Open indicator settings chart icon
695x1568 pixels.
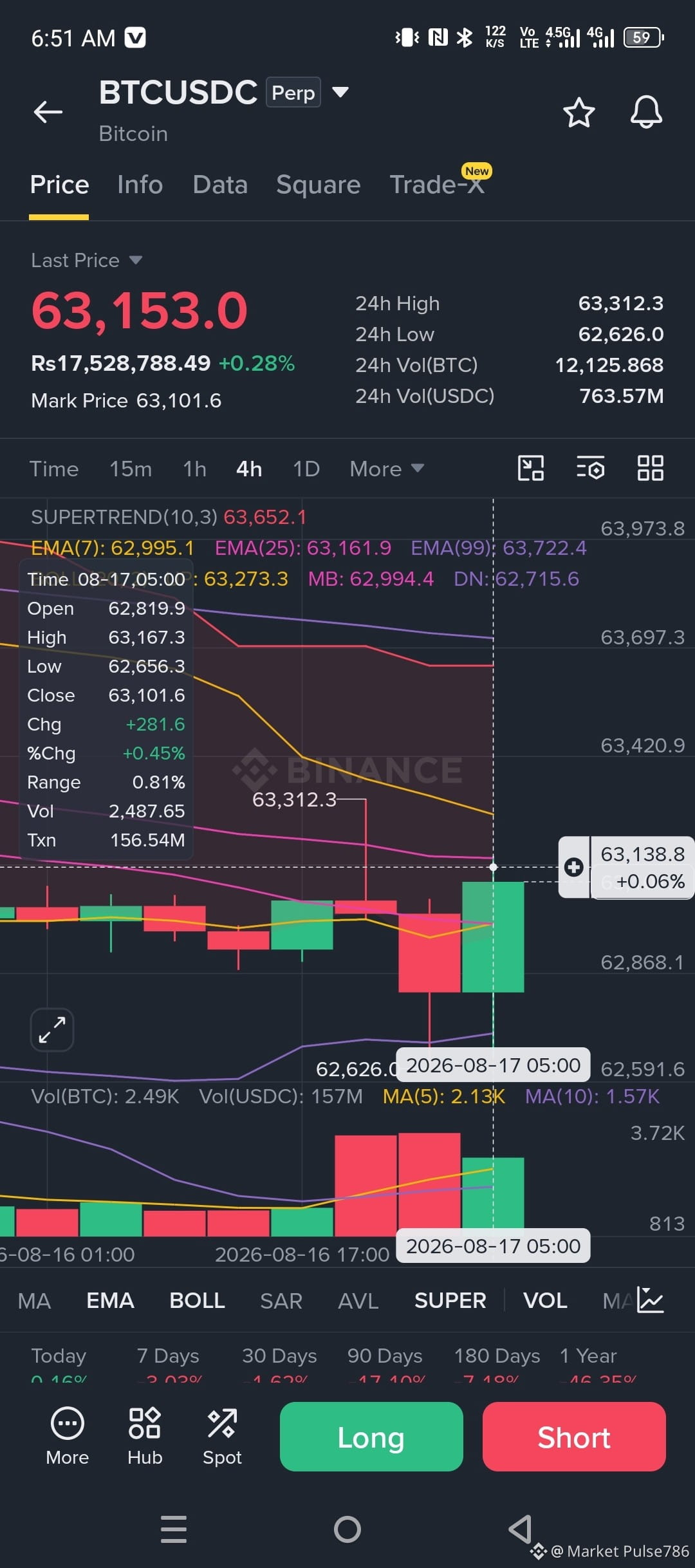click(x=650, y=1300)
